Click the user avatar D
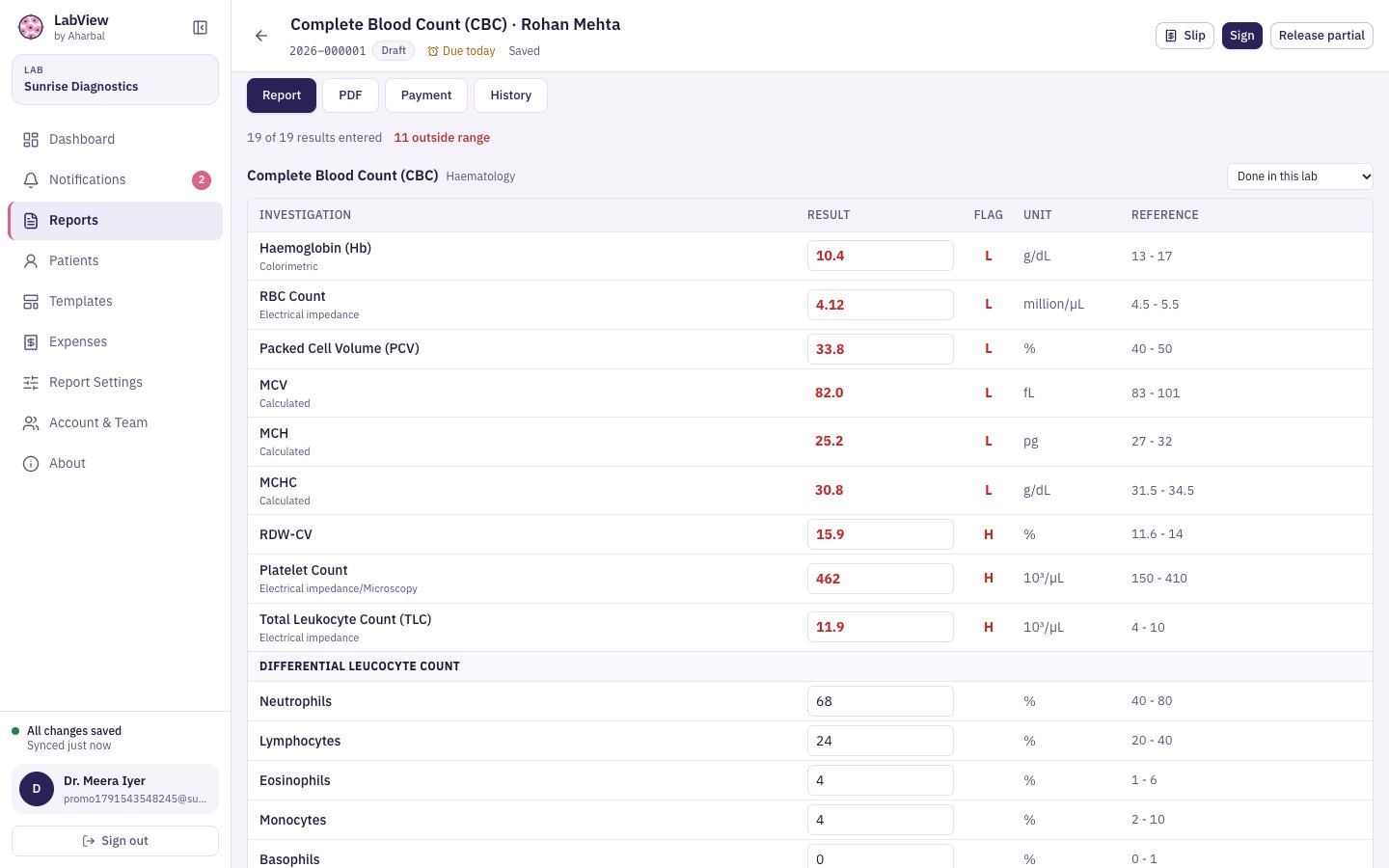Viewport: 1389px width, 868px height. tap(37, 789)
